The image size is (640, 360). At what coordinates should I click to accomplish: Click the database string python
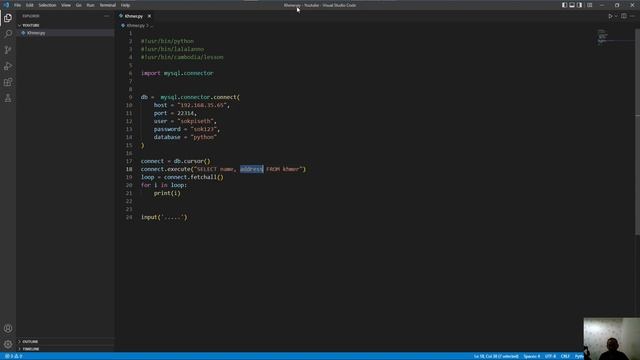point(203,137)
